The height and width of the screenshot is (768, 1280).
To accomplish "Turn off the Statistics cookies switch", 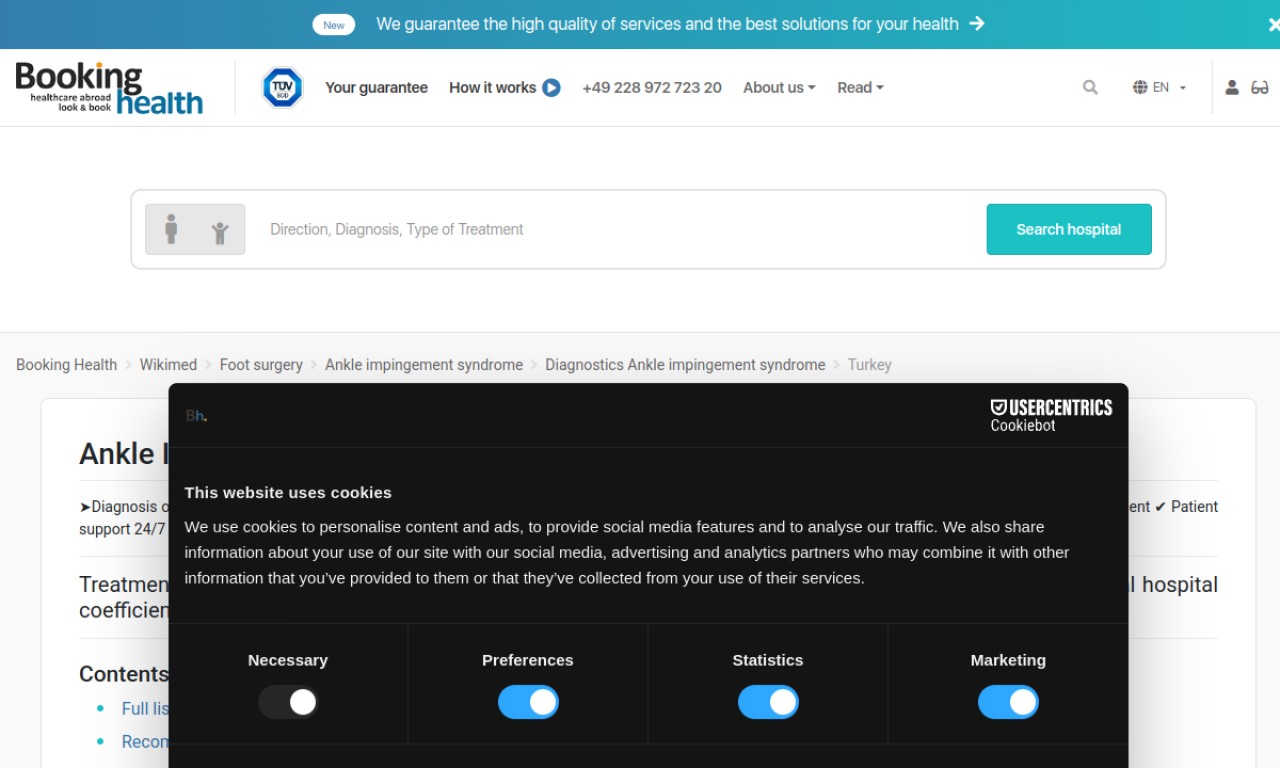I will point(768,702).
